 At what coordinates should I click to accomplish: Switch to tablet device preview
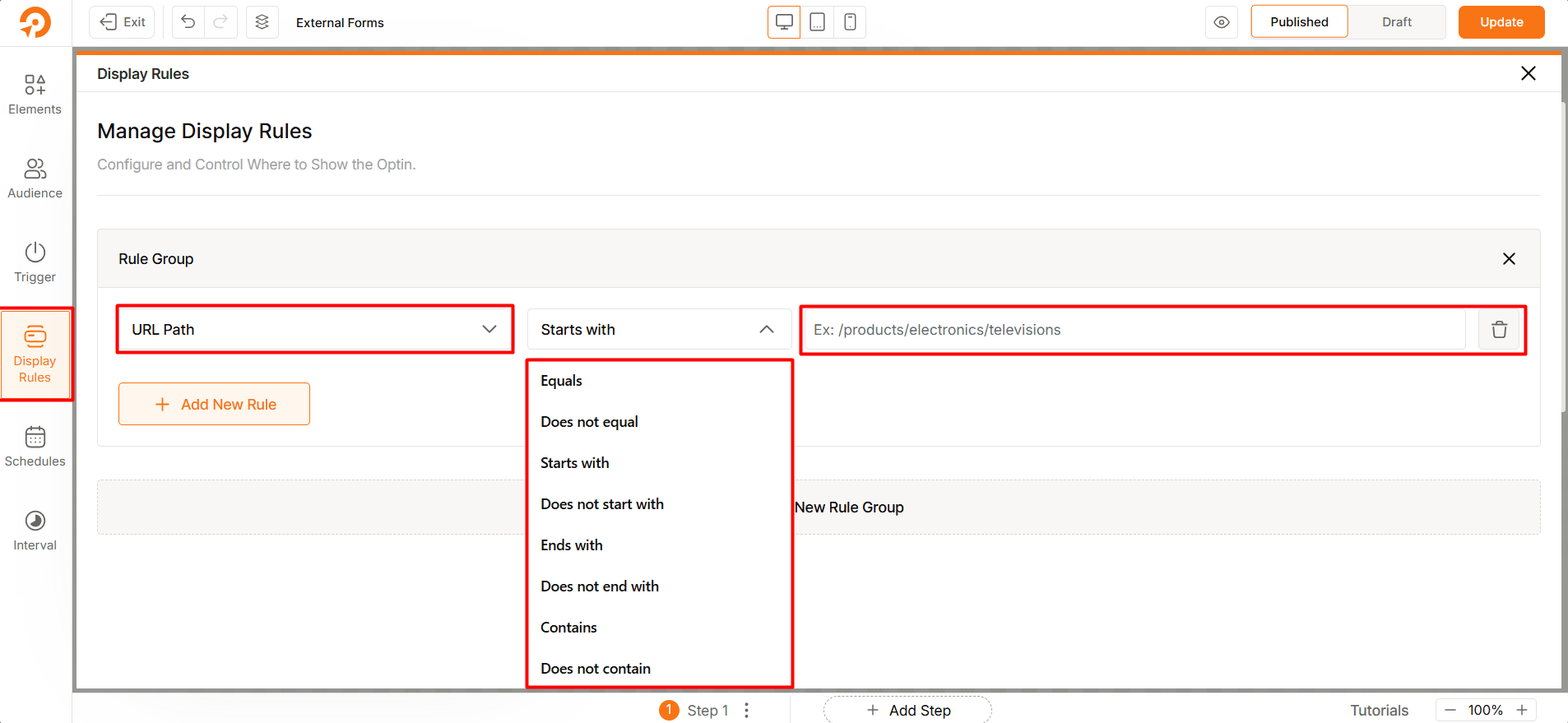[817, 22]
